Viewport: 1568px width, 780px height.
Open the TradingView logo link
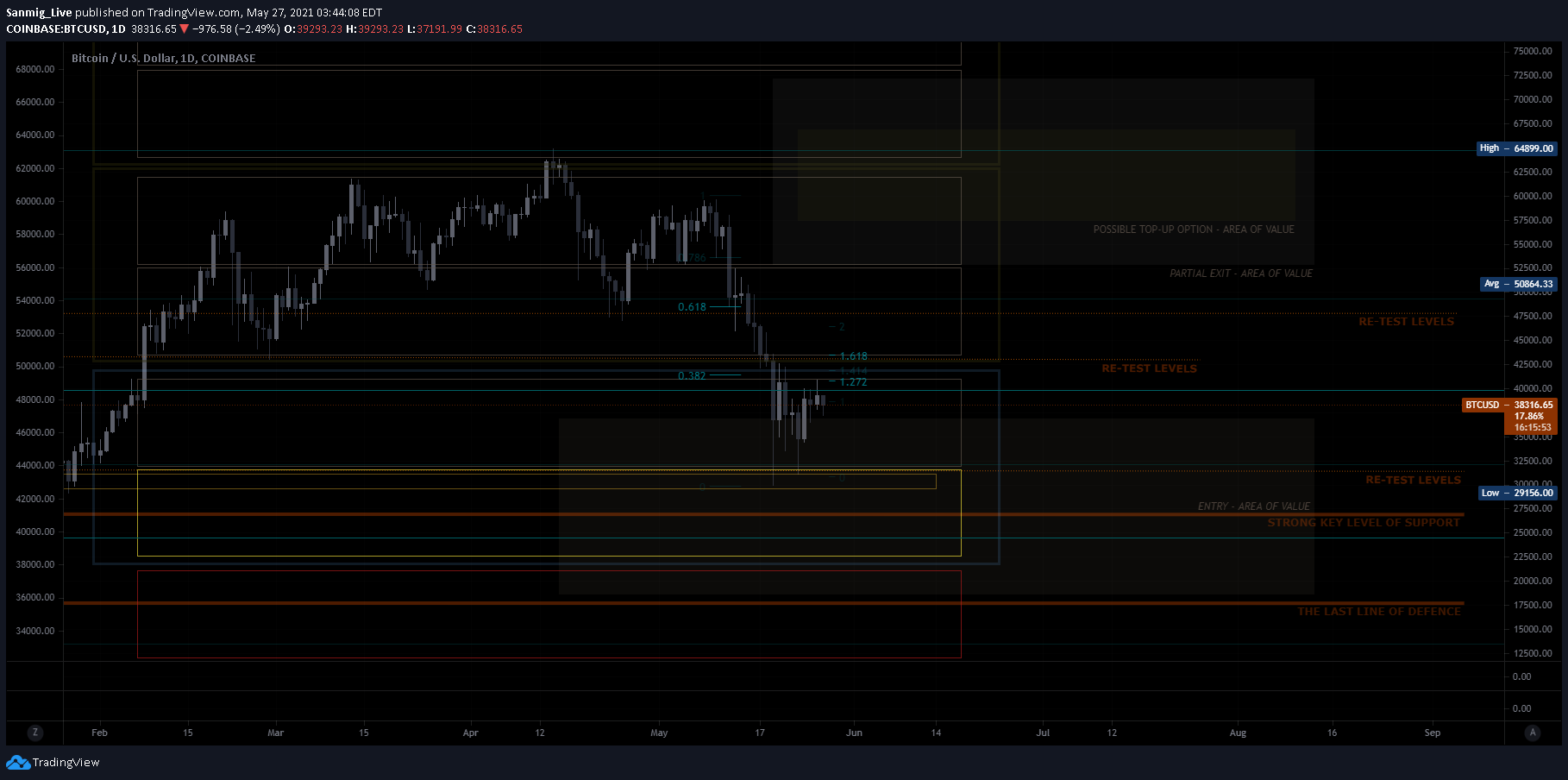pos(53,763)
